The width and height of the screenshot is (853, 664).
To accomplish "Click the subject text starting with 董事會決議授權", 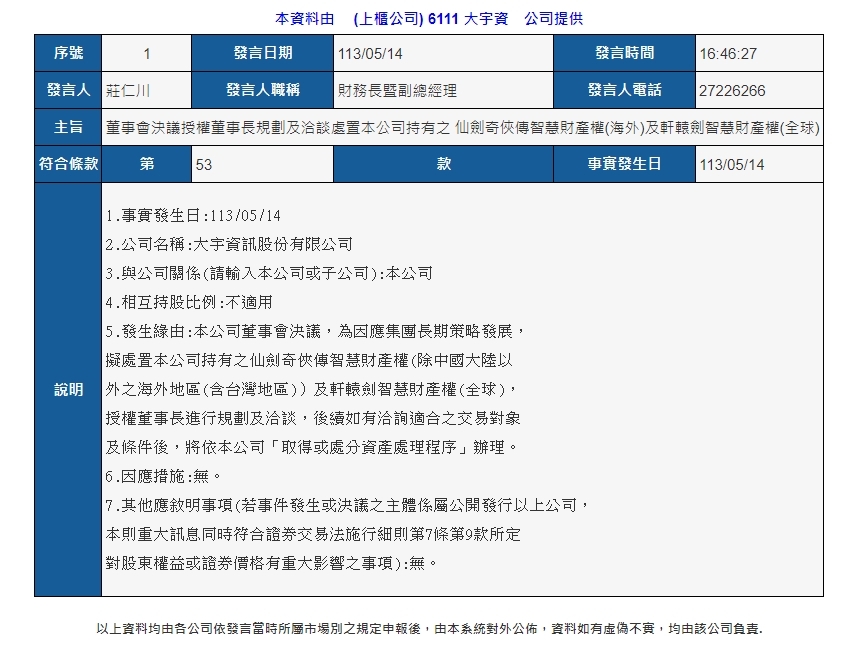I will pyautogui.click(x=461, y=127).
